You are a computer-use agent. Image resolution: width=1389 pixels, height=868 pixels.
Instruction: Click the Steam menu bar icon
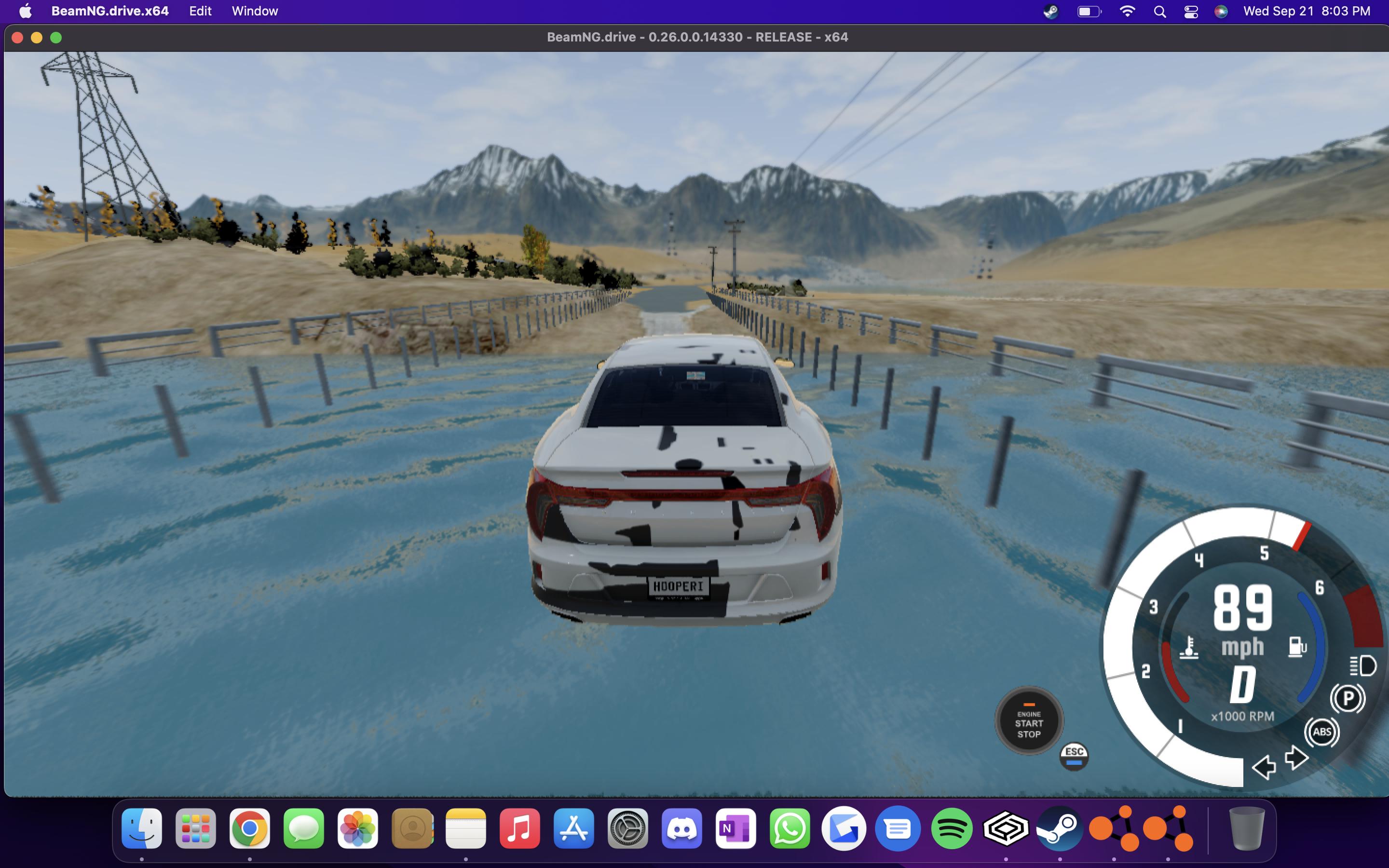pos(1050,11)
